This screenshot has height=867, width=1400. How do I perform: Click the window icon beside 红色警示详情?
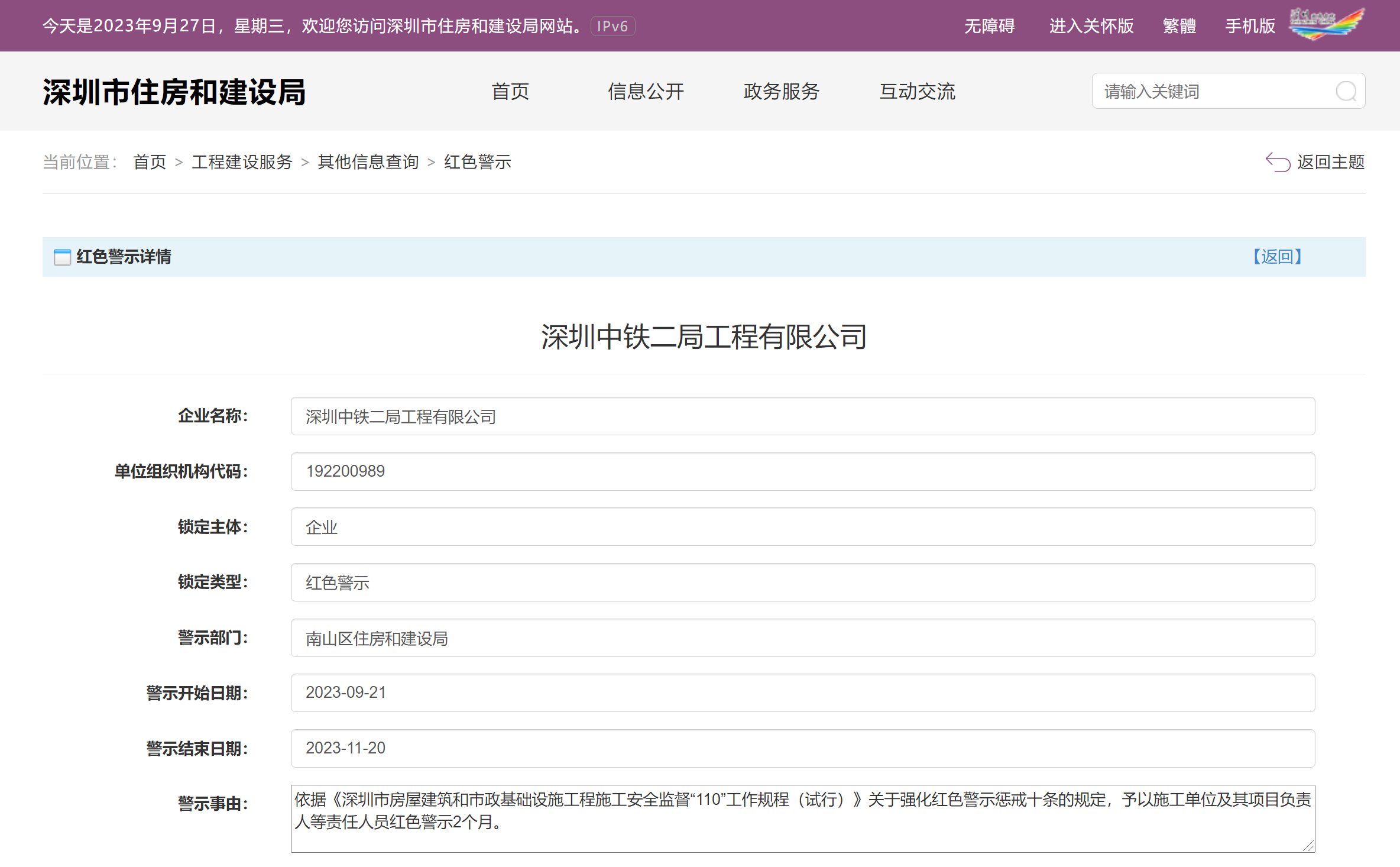[62, 257]
